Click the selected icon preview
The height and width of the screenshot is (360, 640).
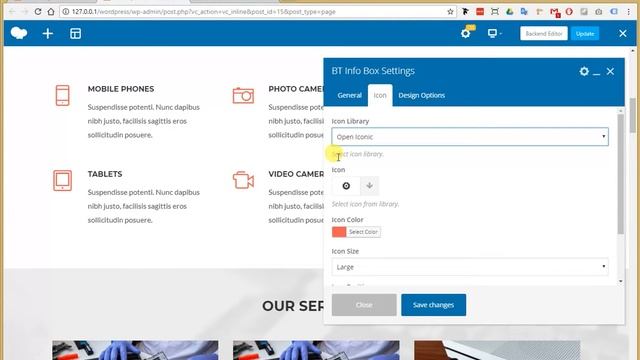click(x=346, y=186)
